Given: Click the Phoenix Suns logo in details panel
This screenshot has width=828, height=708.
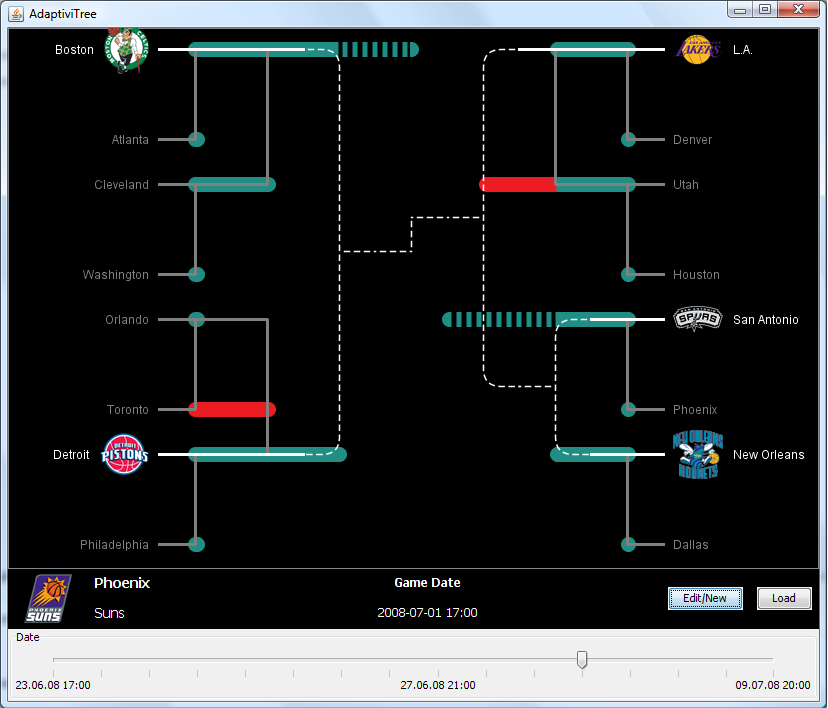Looking at the screenshot, I should [x=48, y=598].
